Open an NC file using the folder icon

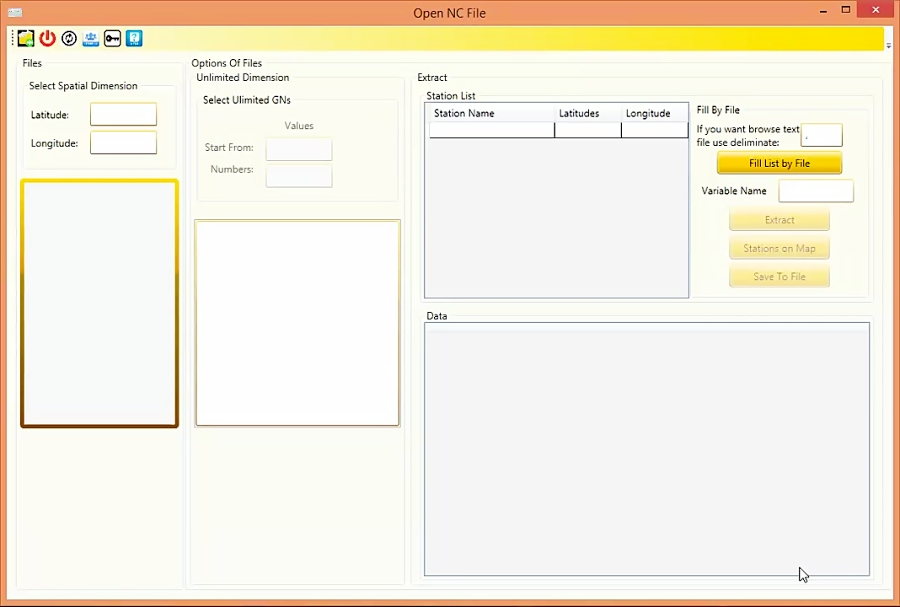pyautogui.click(x=25, y=37)
